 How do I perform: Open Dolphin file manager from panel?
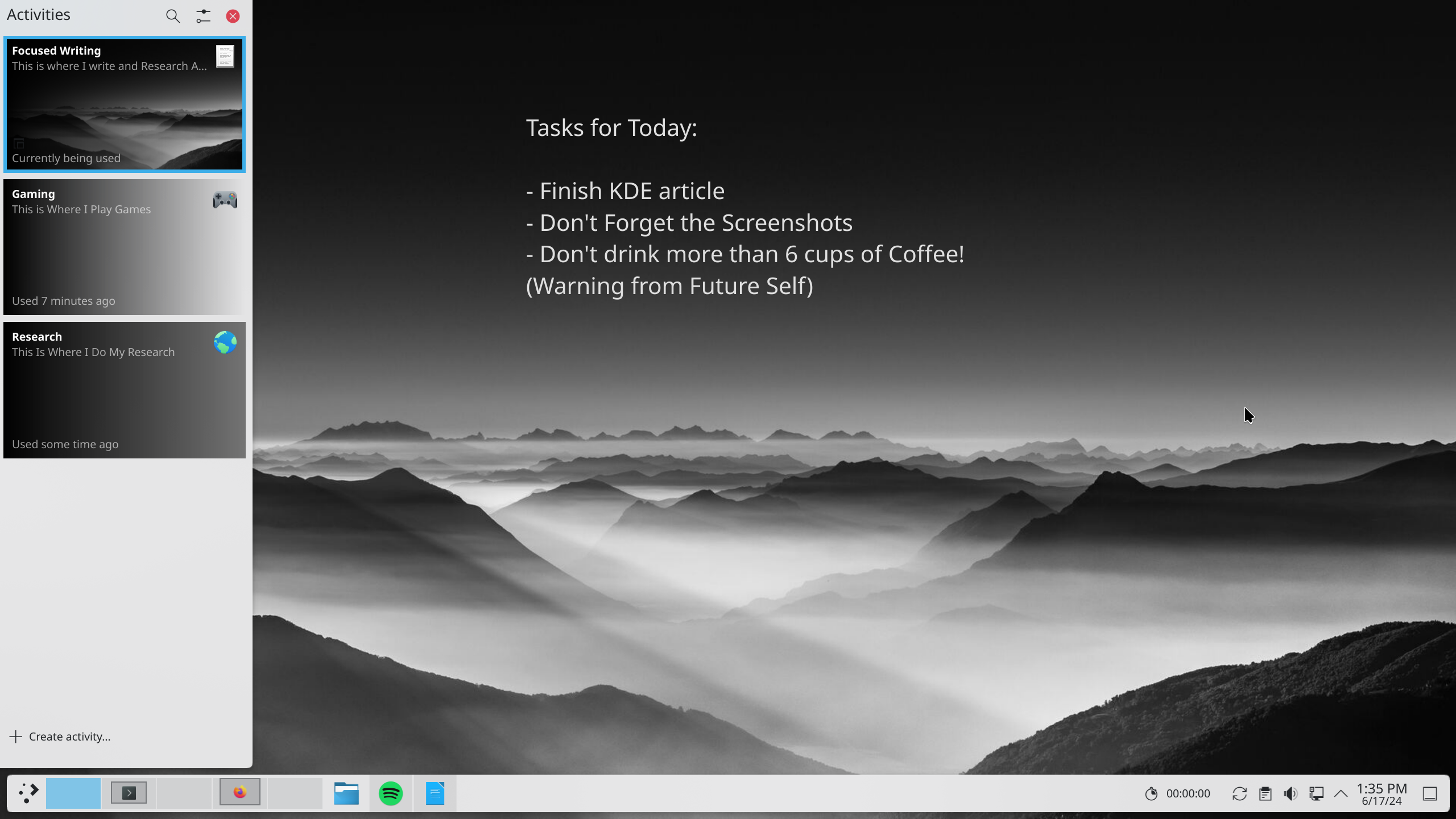(x=346, y=793)
